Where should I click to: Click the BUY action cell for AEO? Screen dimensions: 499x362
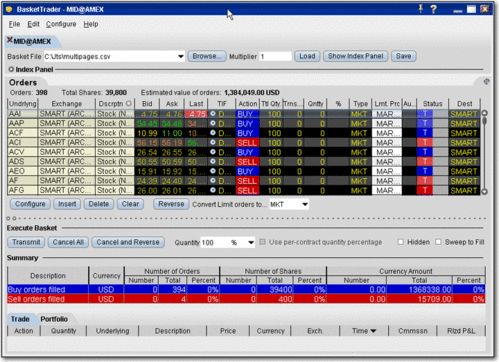coord(247,171)
